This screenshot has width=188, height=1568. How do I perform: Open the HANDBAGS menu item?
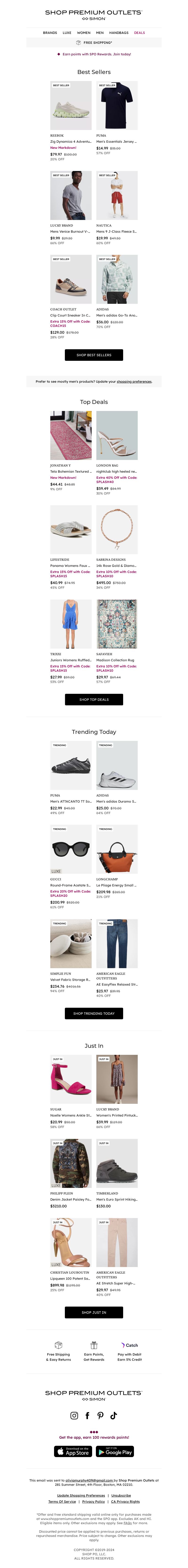click(119, 33)
